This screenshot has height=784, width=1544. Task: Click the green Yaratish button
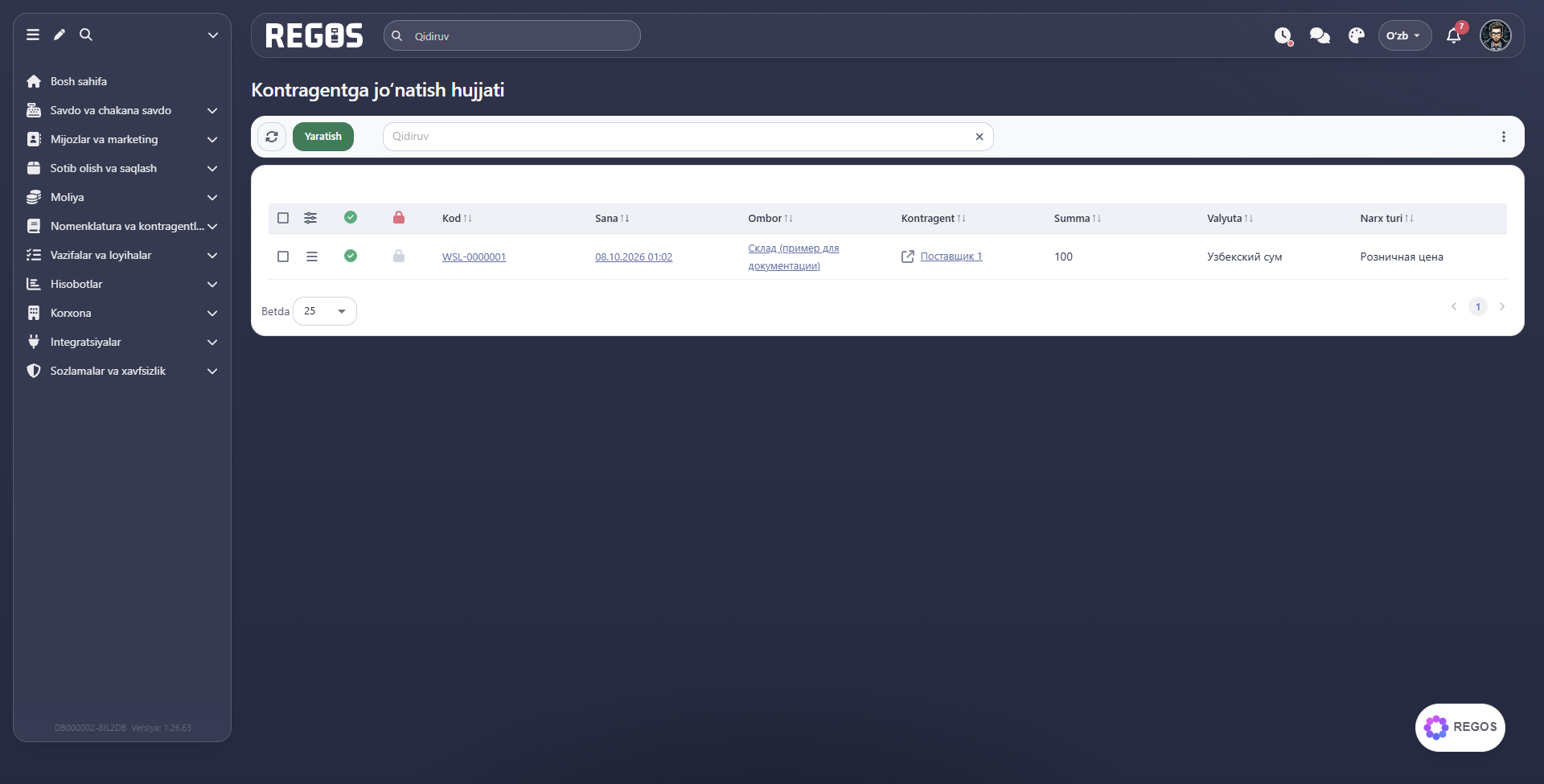[323, 137]
